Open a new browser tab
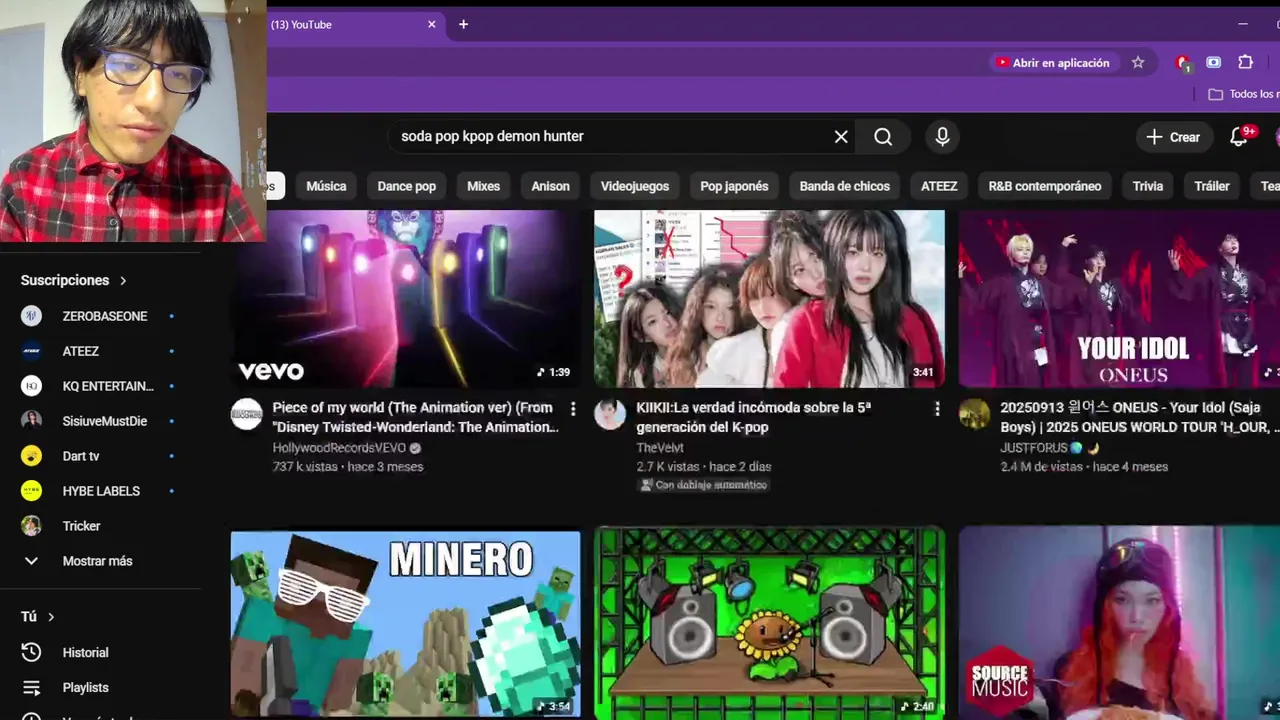1280x720 pixels. pyautogui.click(x=463, y=24)
